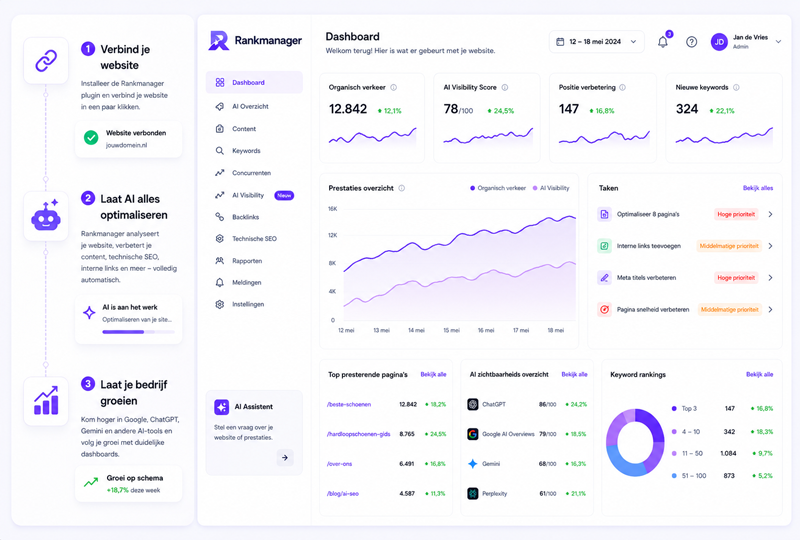Click the growth chart icon beside Laat je bedrijf groeien
Image resolution: width=800 pixels, height=540 pixels.
pos(46,401)
